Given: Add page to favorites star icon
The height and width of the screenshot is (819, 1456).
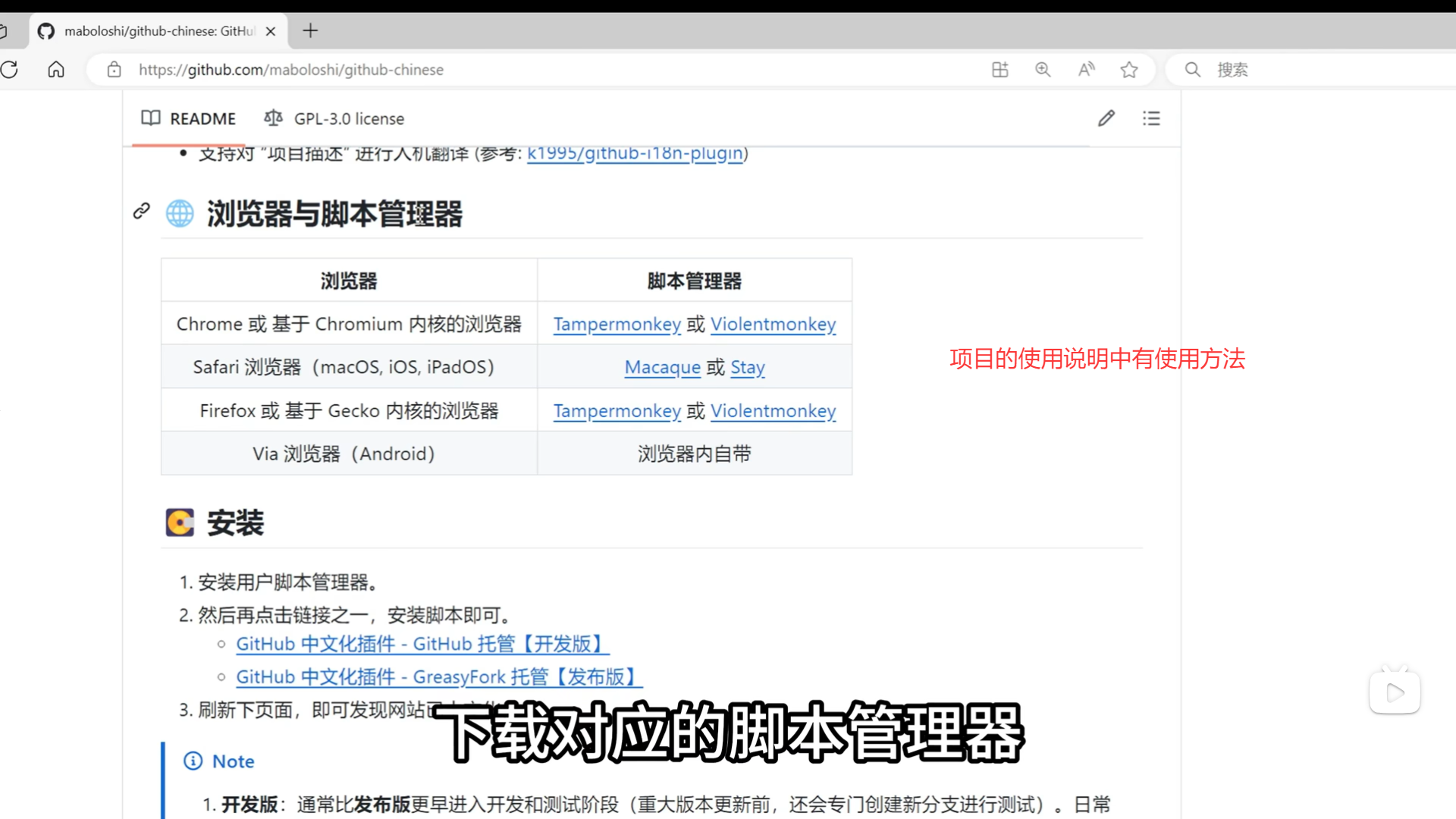Looking at the screenshot, I should 1129,70.
